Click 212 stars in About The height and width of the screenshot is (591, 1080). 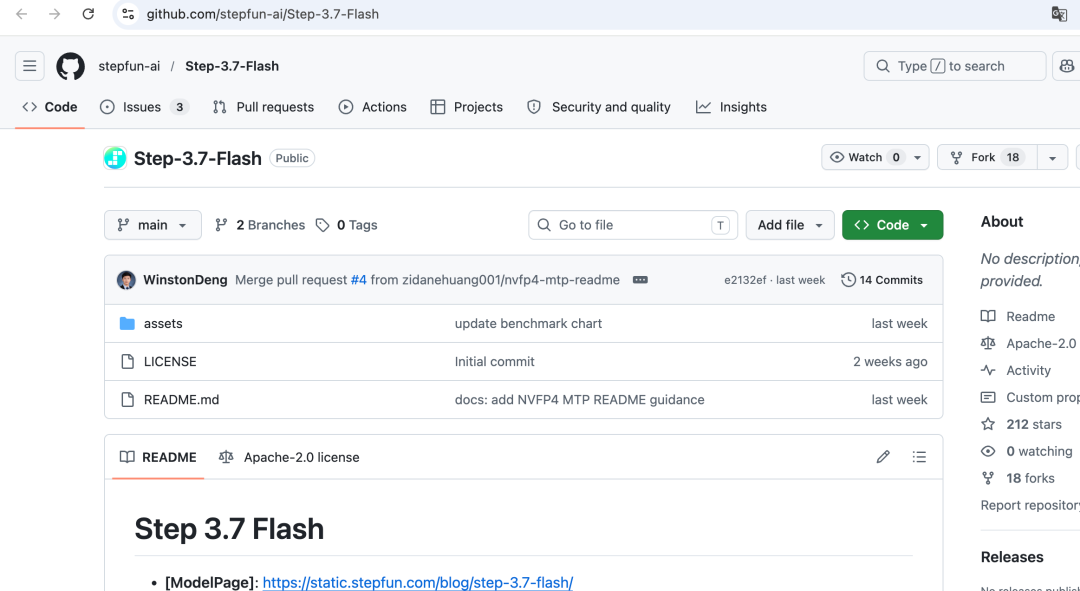click(x=1034, y=424)
